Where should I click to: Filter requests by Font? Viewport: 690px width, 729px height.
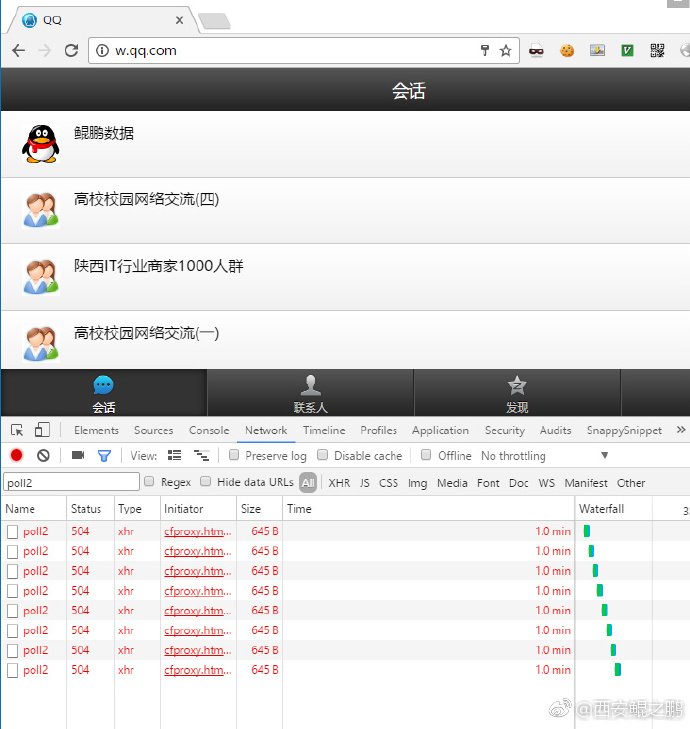click(488, 483)
